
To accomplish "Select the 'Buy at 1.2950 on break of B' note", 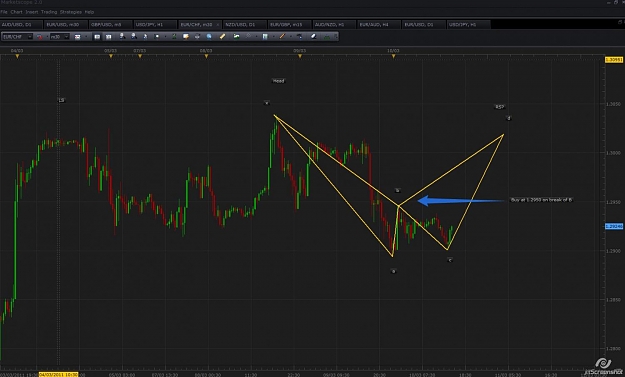I will 541,200.
